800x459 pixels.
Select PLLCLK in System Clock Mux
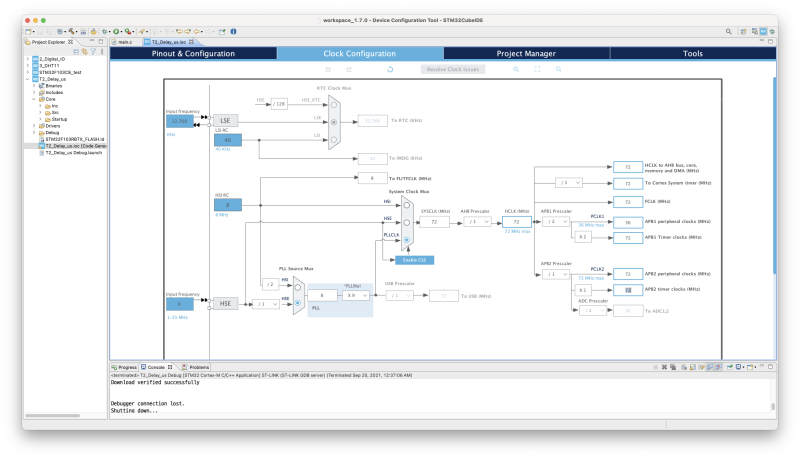point(407,240)
